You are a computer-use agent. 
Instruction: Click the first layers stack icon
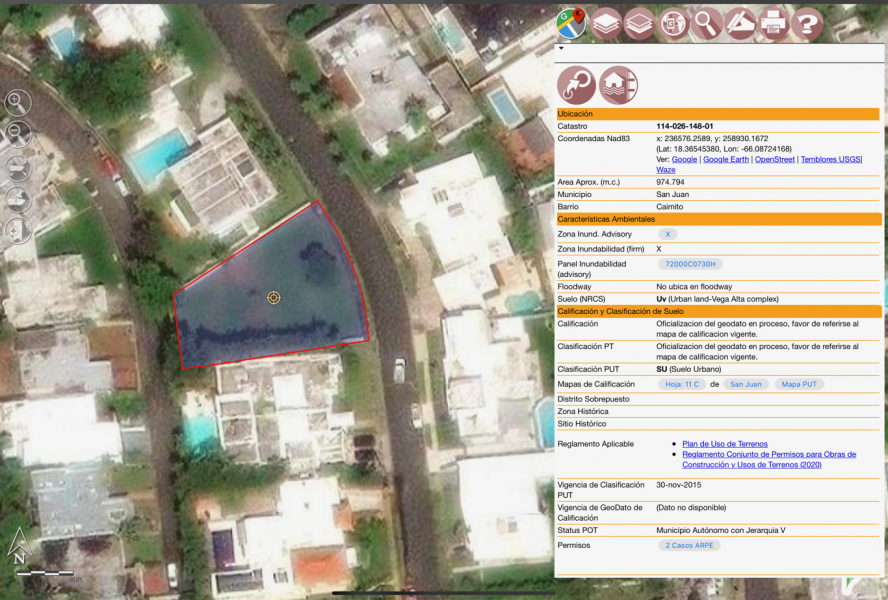click(x=606, y=22)
